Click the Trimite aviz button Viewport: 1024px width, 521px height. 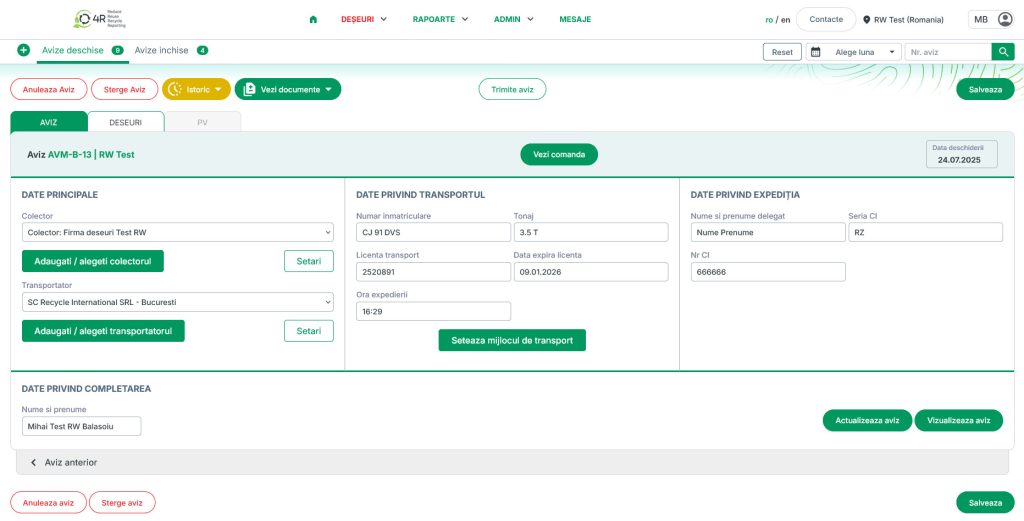[512, 89]
